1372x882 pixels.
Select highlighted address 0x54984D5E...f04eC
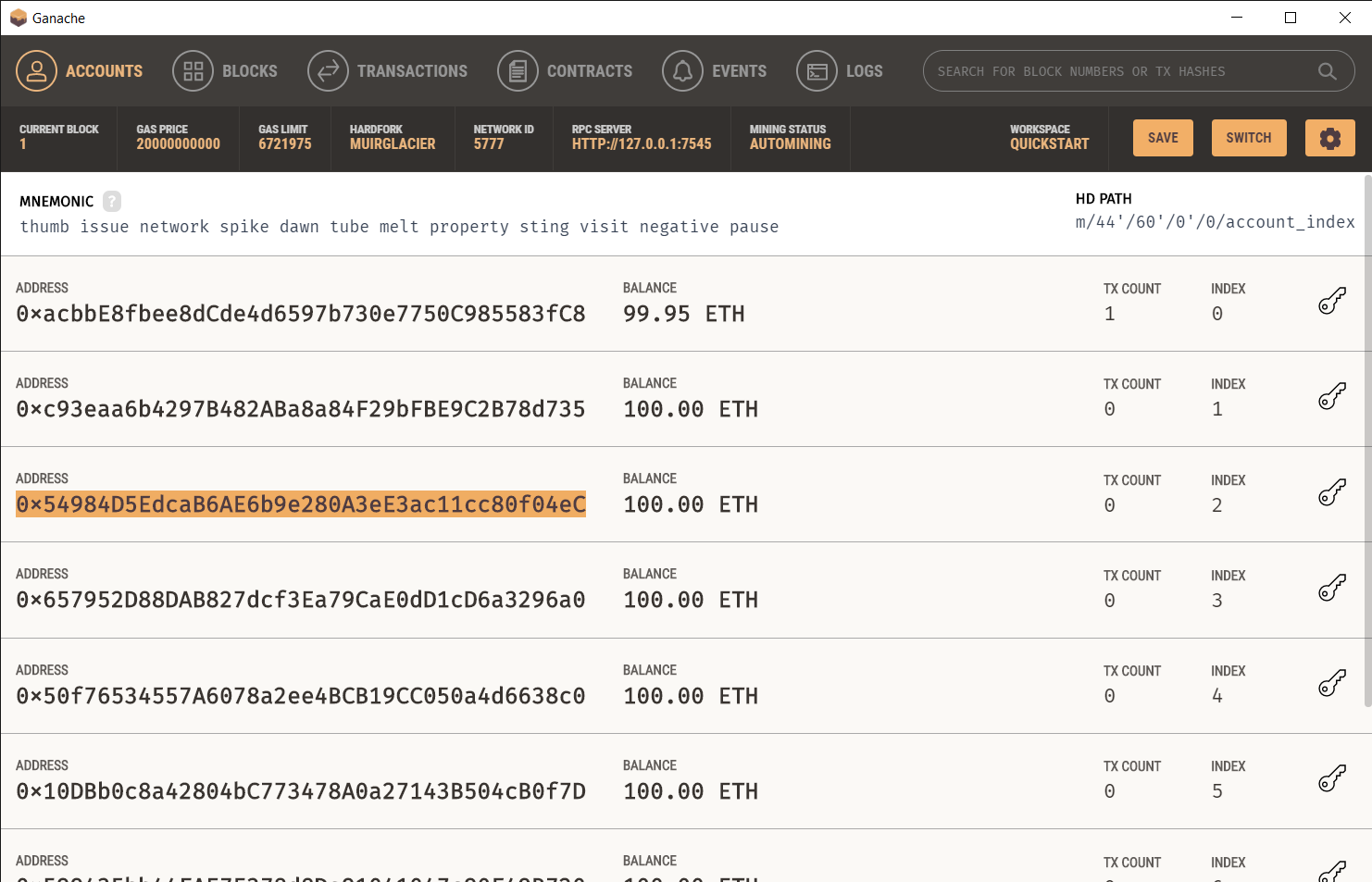(301, 504)
